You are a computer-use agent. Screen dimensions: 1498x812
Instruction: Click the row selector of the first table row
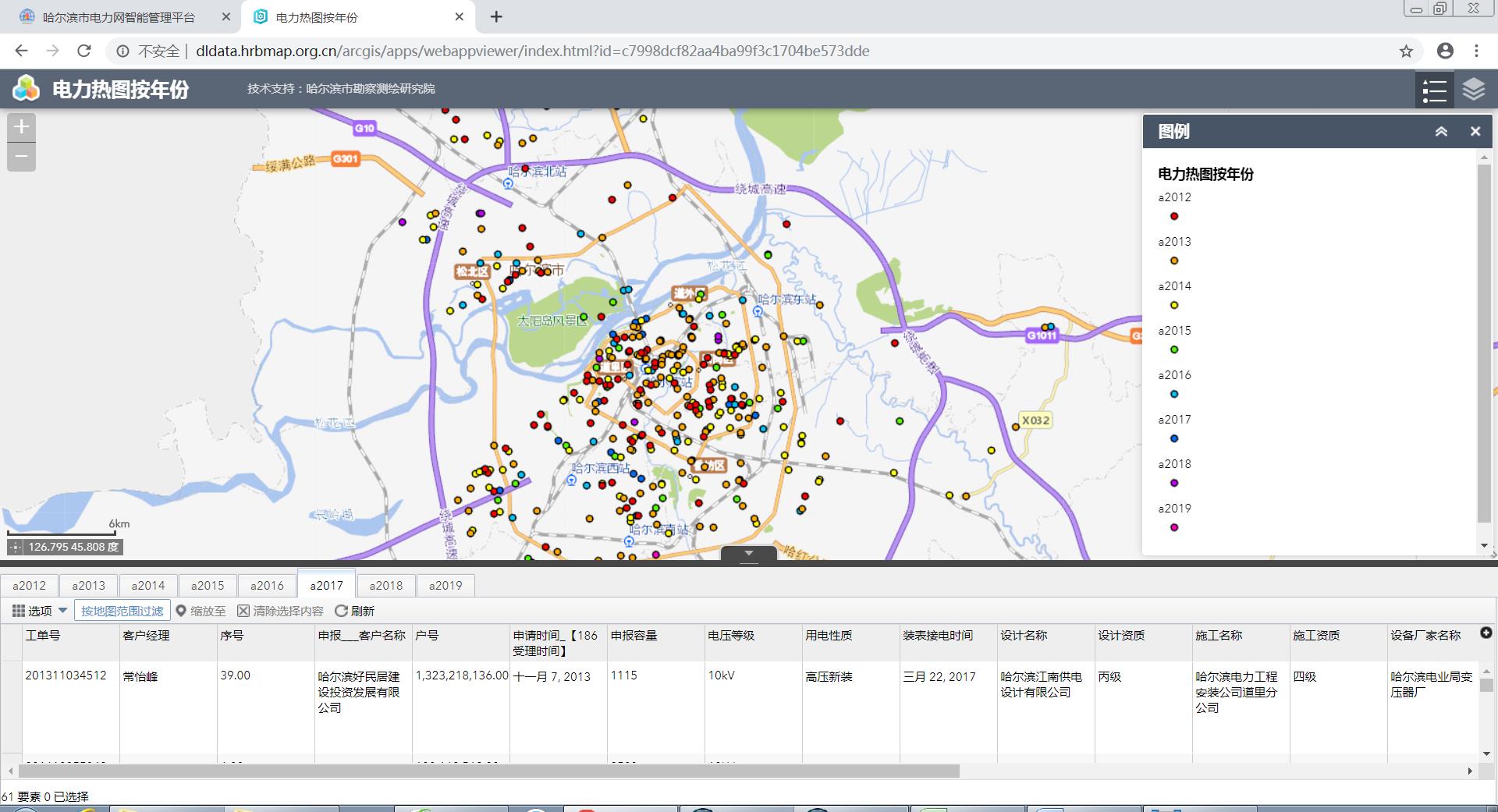(x=11, y=707)
